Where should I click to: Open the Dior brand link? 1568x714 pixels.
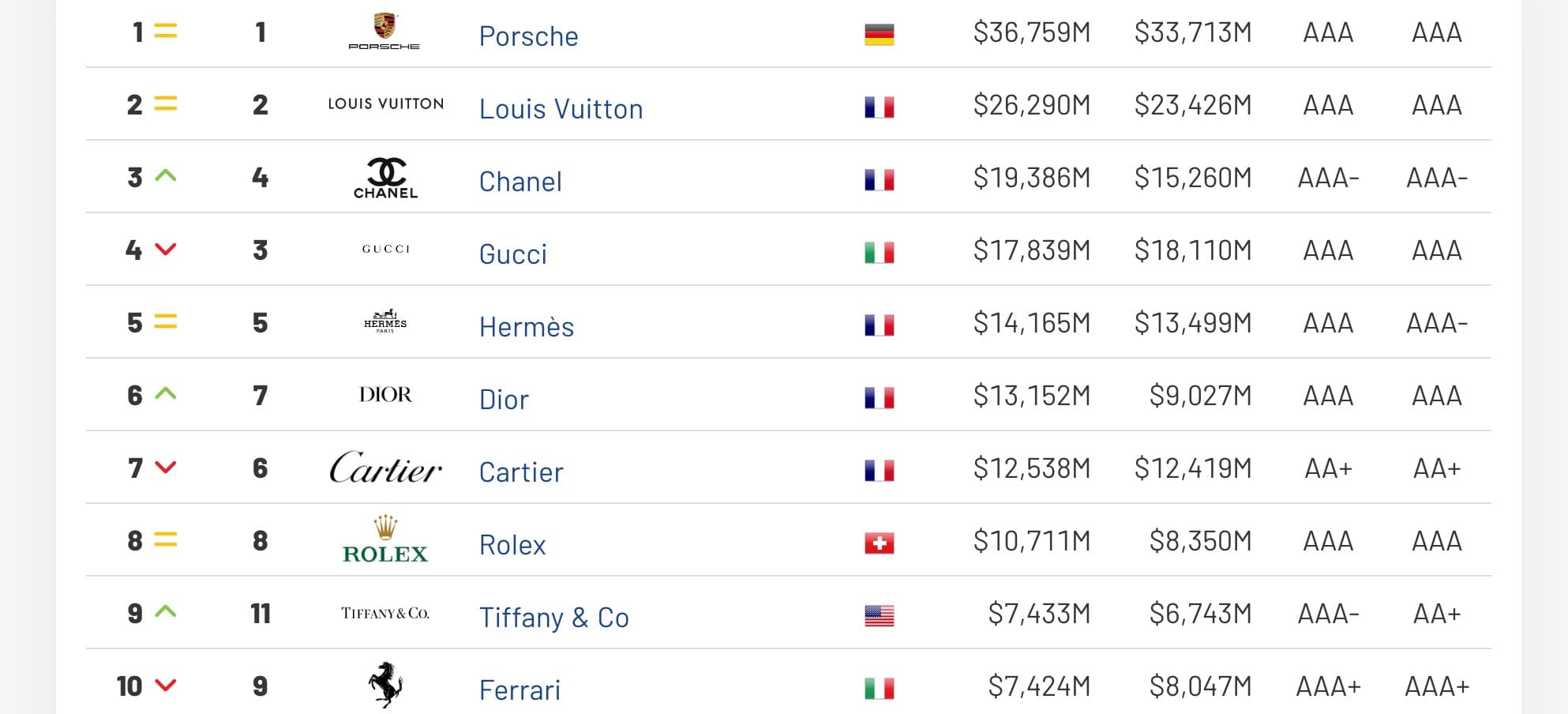coord(504,400)
